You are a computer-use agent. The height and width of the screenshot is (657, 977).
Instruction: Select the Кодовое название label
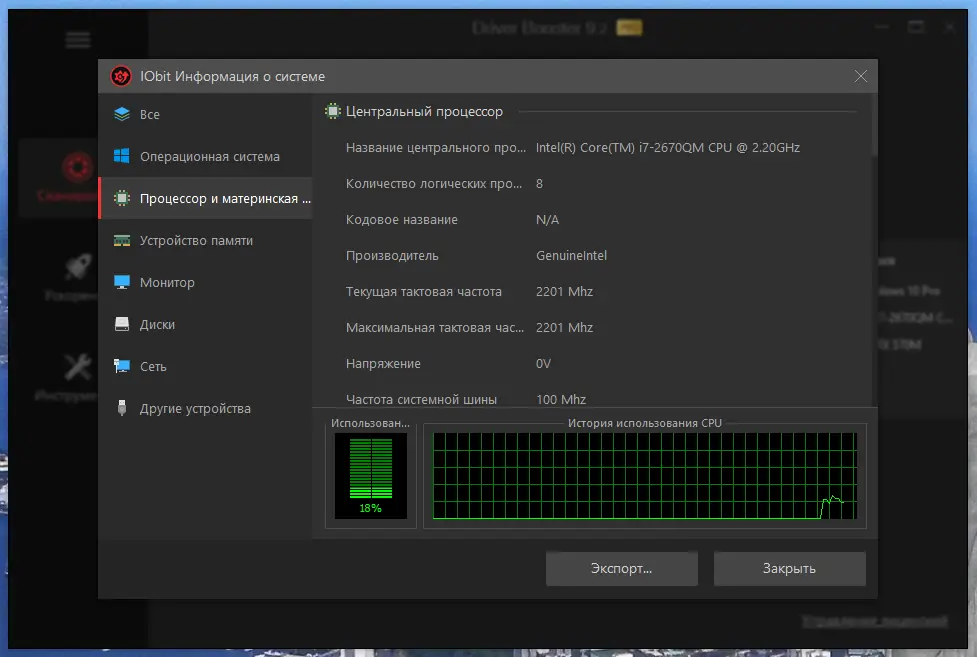(x=402, y=219)
